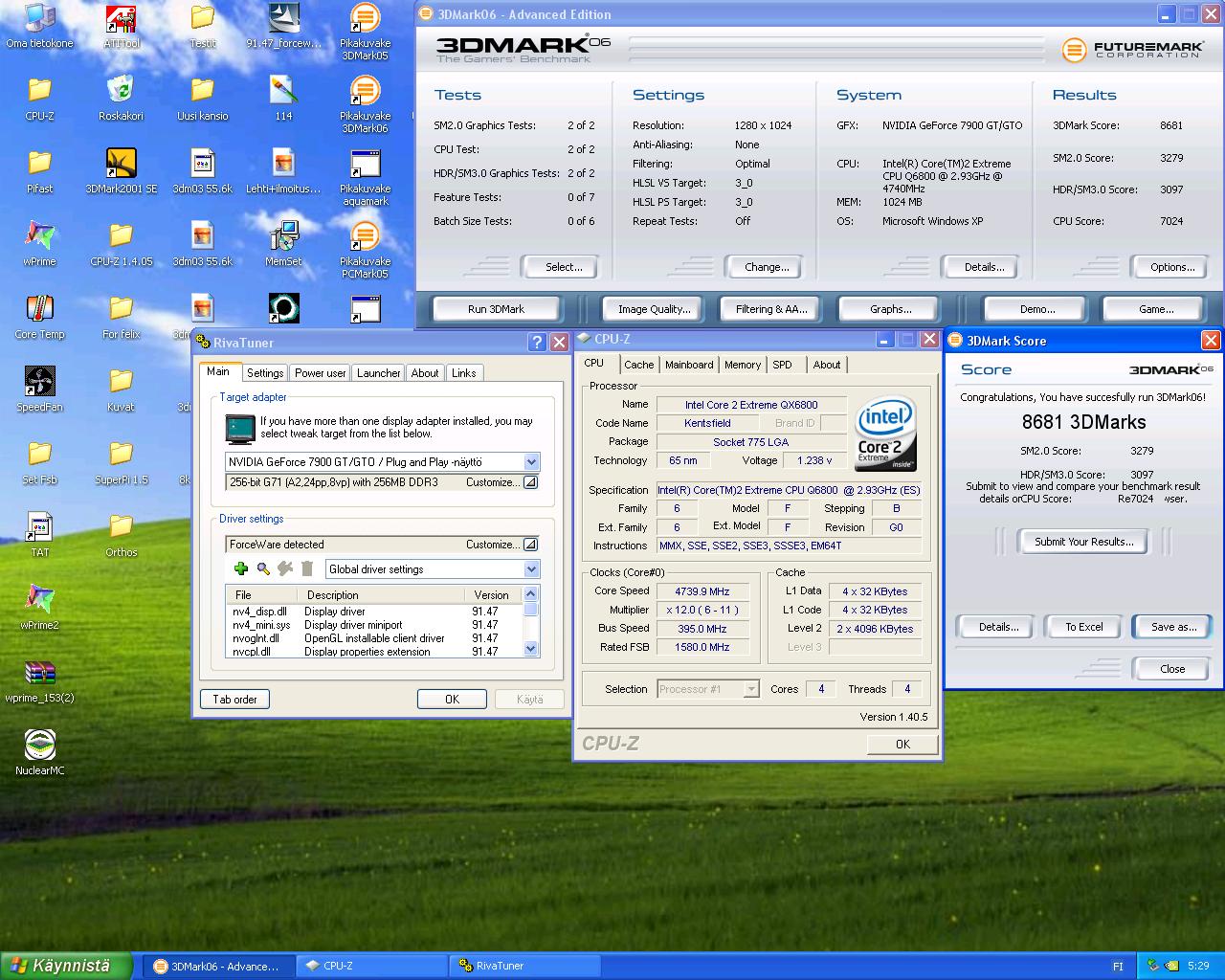Click the RivaTuner help question mark button

(x=537, y=343)
